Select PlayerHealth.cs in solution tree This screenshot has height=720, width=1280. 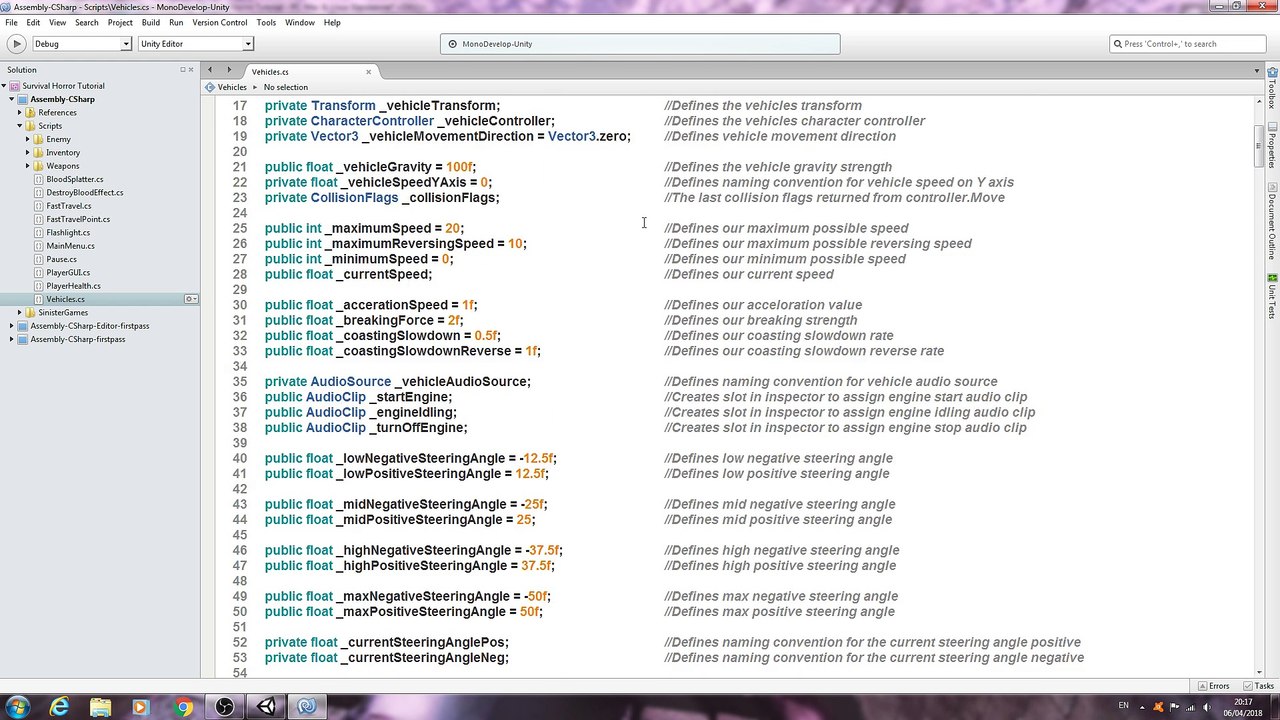[x=73, y=286]
